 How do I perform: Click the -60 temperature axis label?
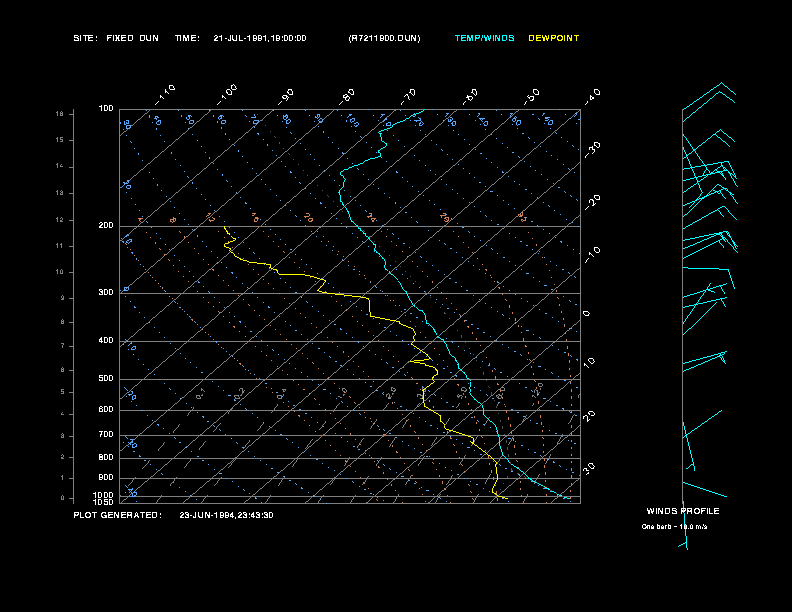470,97
